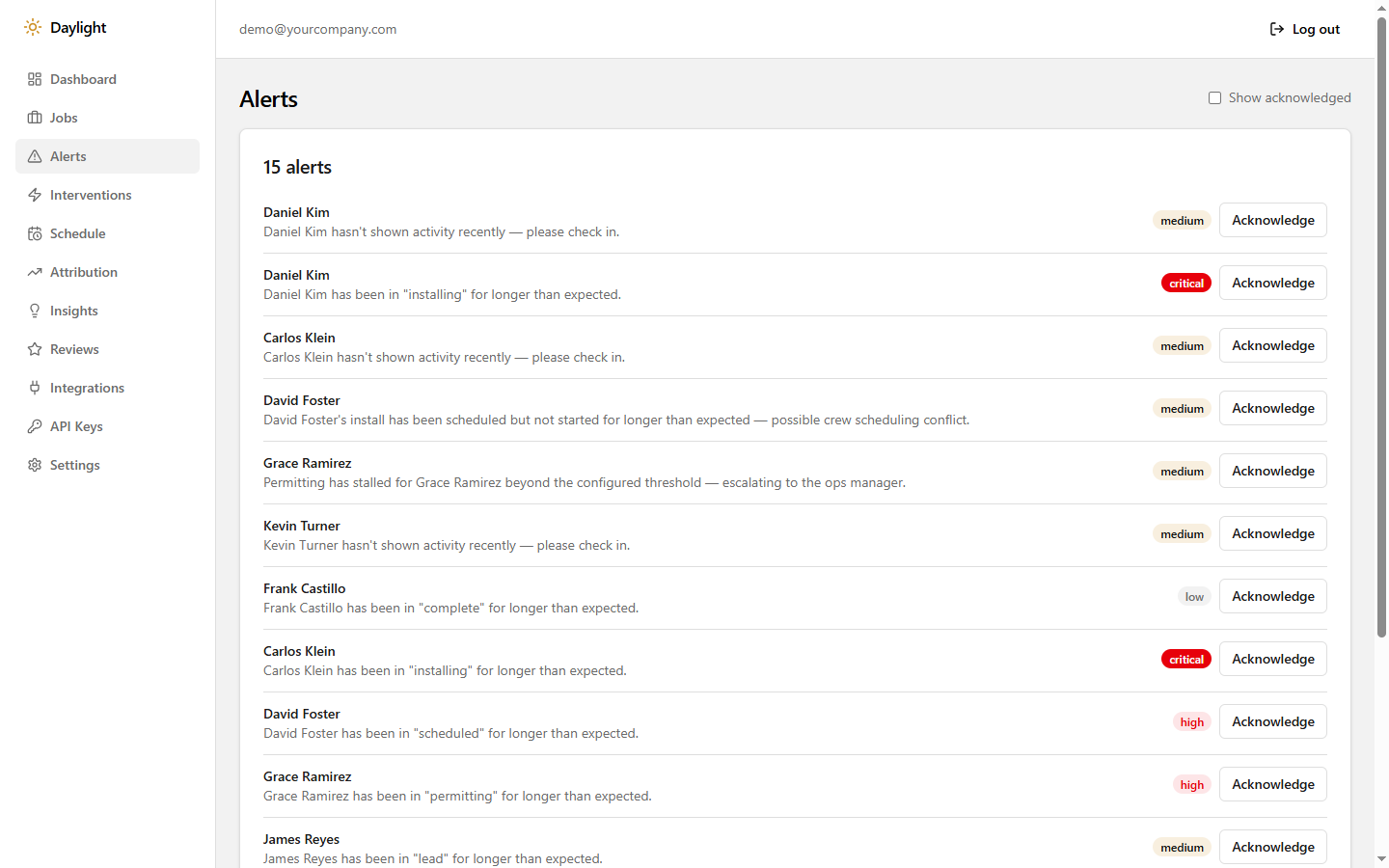Open the Reviews label in the sidebar
The width and height of the screenshot is (1389, 868).
[x=74, y=349]
